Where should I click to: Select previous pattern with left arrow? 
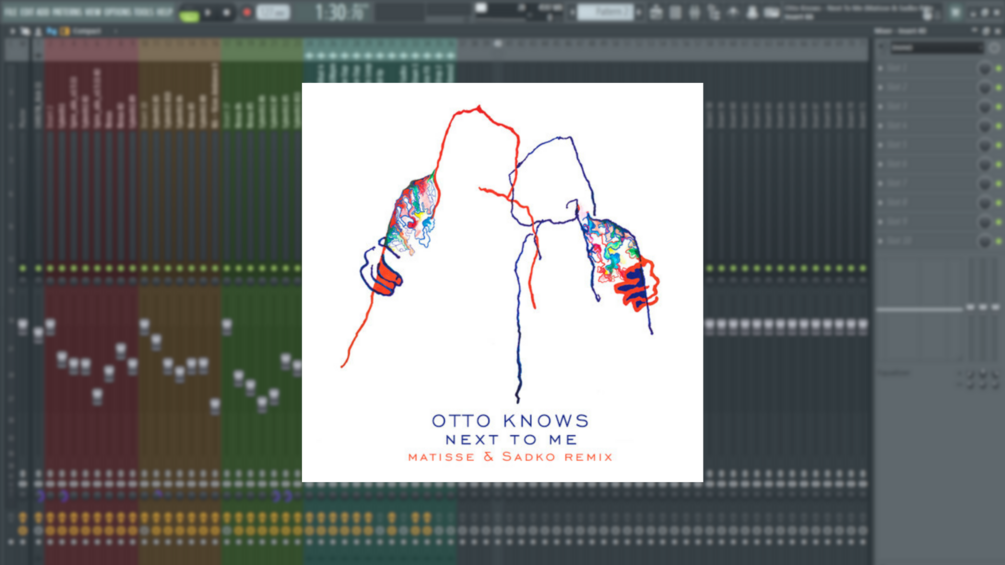pyautogui.click(x=572, y=12)
